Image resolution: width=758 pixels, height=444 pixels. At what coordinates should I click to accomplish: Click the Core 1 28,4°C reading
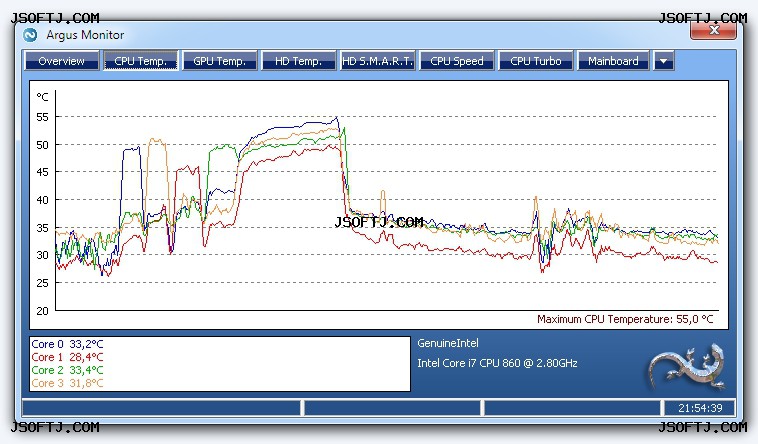(x=67, y=357)
